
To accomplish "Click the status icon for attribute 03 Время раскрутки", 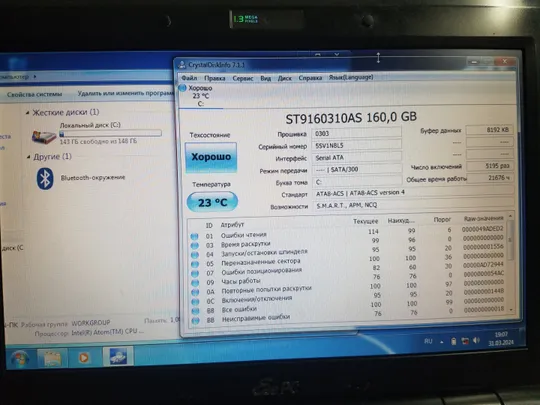I will coord(195,246).
